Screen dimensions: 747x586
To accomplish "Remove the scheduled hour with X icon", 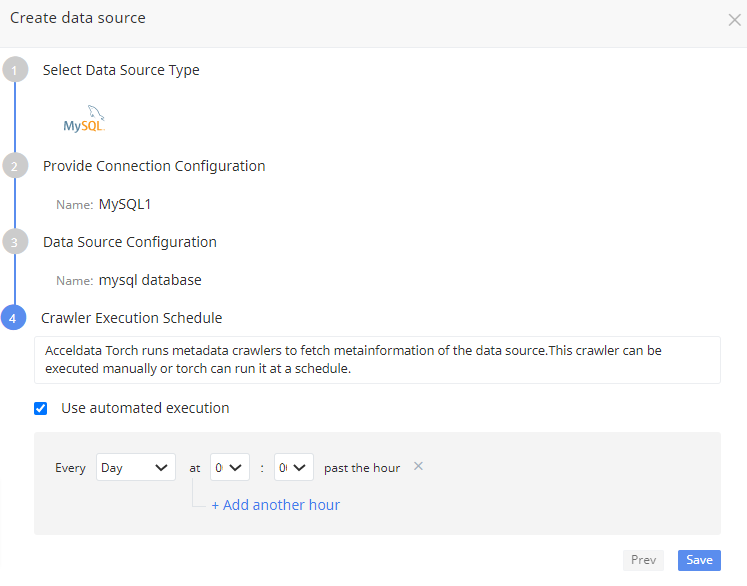I will point(418,466).
